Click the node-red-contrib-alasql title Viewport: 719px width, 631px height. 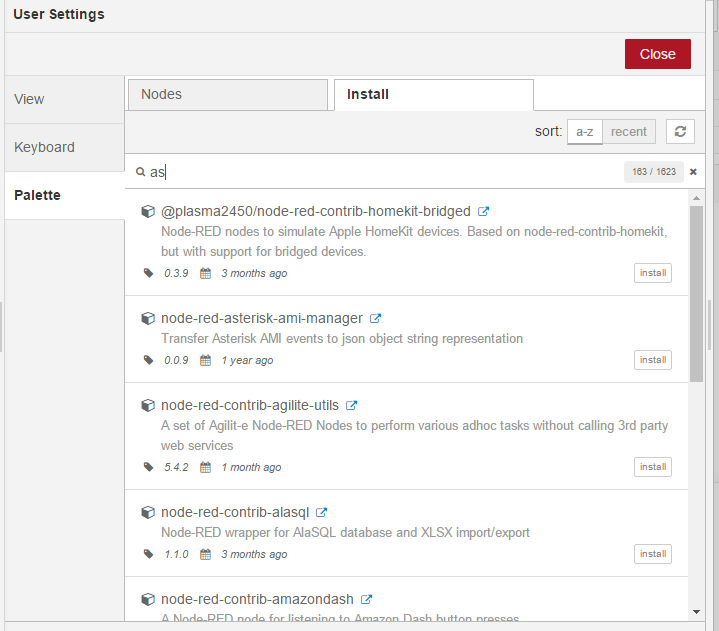tap(235, 512)
